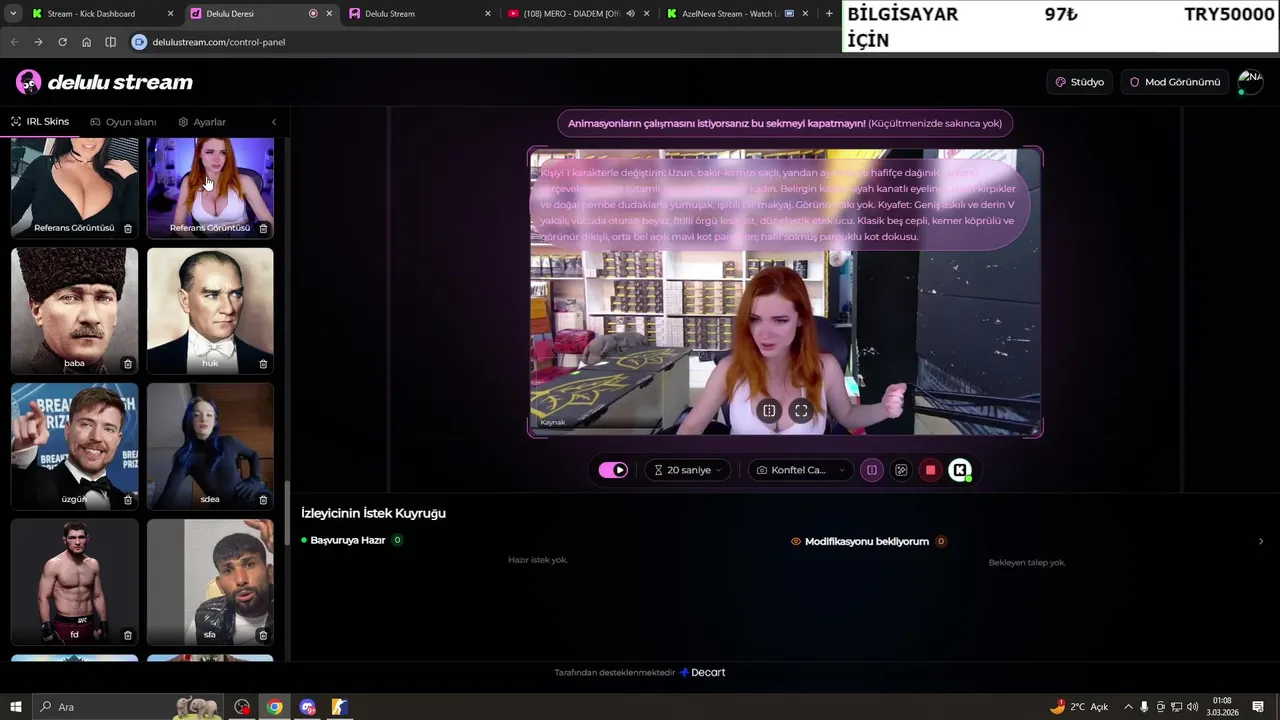
Task: Delete the sdea skin via trash icon
Action: 263,499
